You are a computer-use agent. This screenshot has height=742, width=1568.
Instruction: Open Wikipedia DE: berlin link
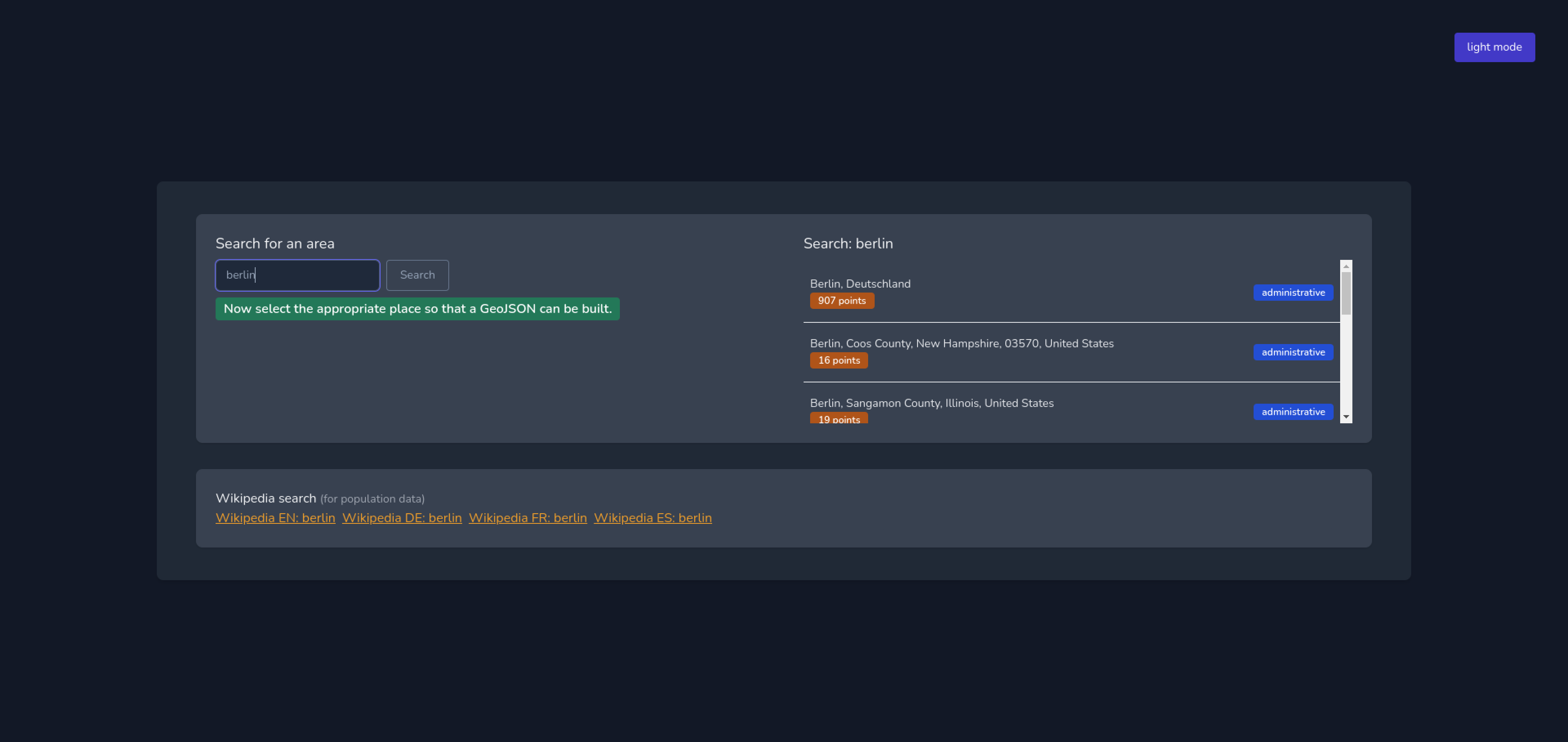402,519
